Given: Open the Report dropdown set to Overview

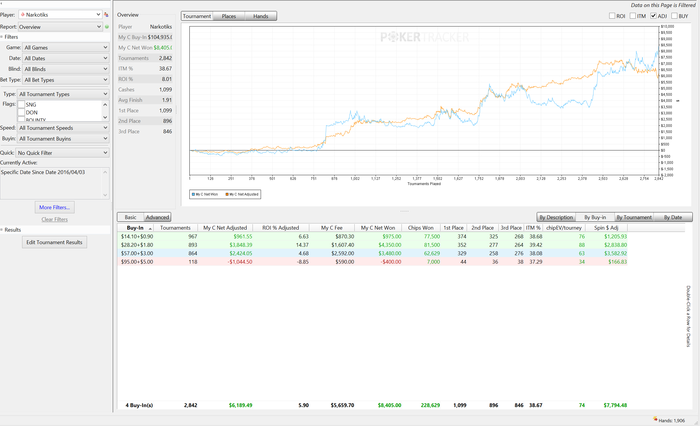Looking at the screenshot, I should (x=60, y=27).
